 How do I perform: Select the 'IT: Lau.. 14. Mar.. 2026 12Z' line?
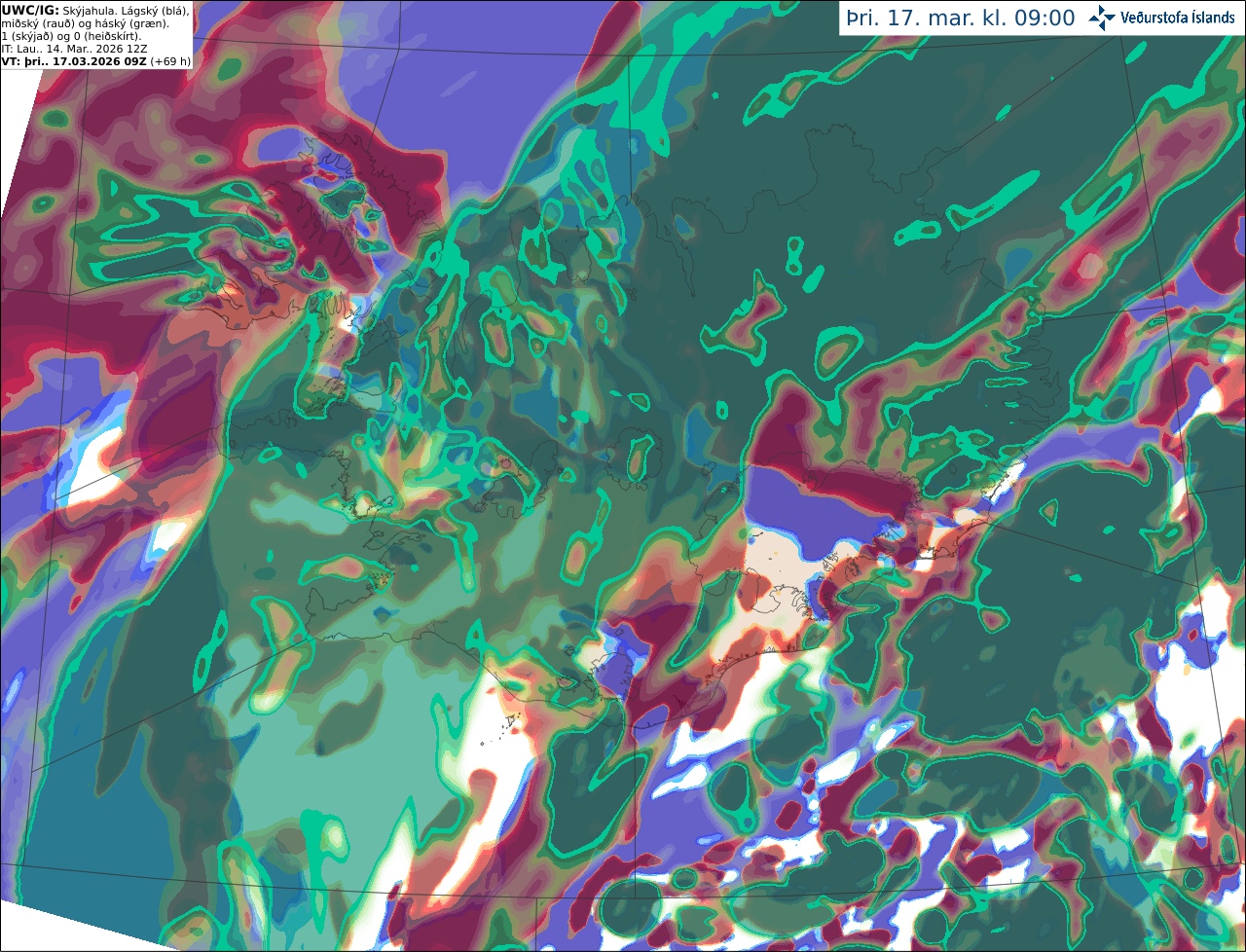click(73, 49)
